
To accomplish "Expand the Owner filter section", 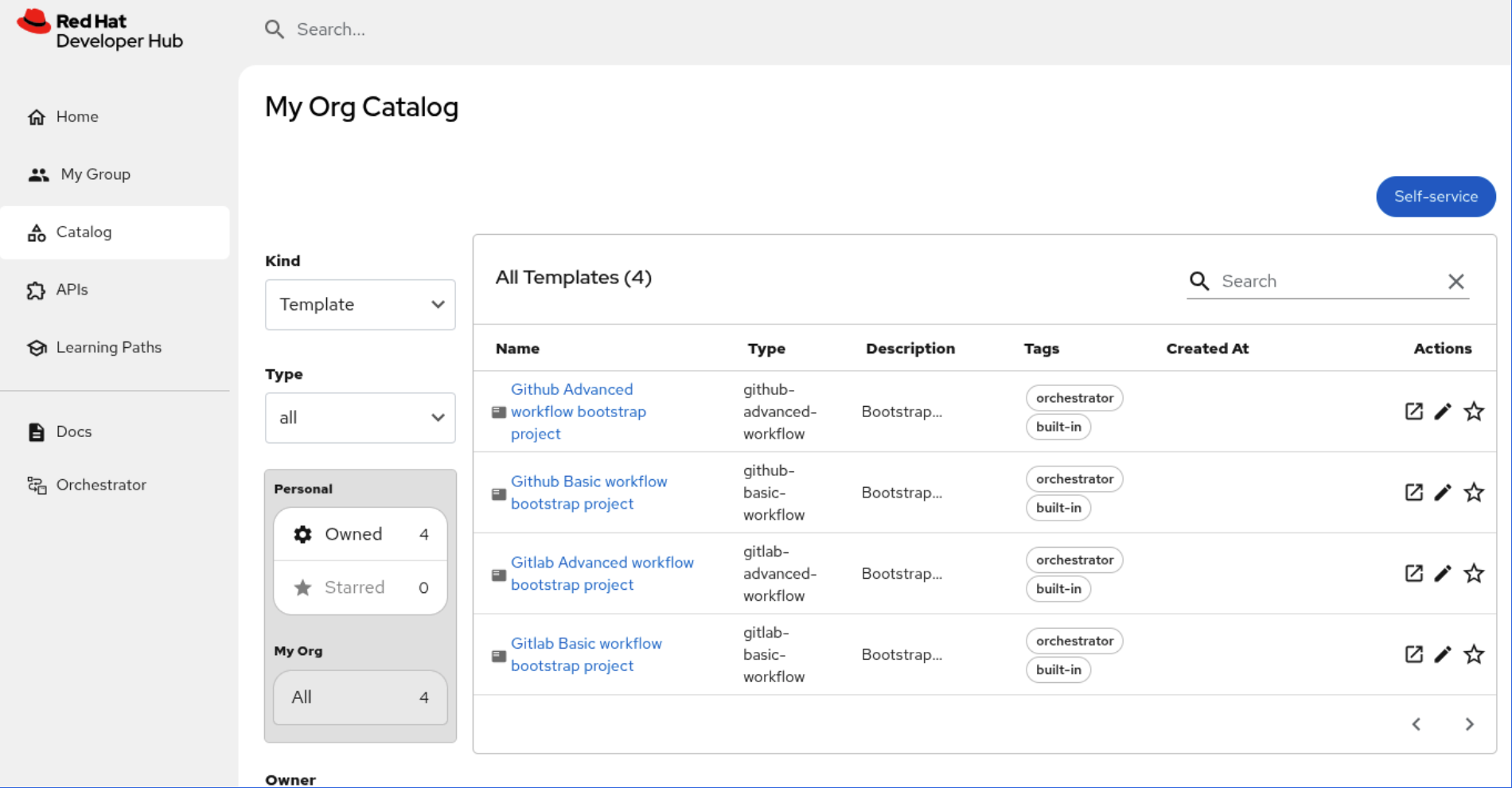I will [x=290, y=778].
